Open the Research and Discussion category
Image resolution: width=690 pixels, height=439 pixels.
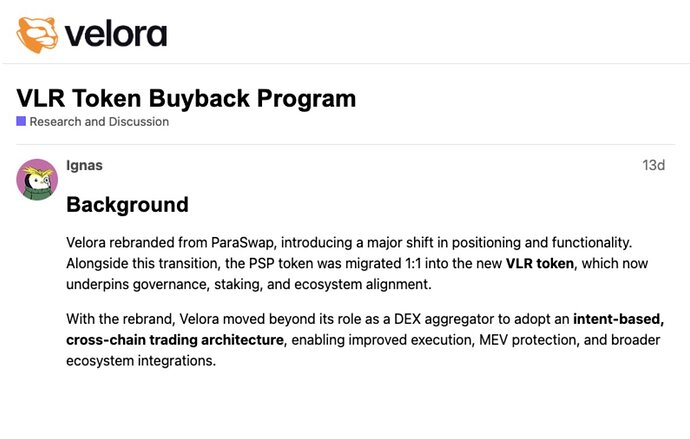point(99,122)
